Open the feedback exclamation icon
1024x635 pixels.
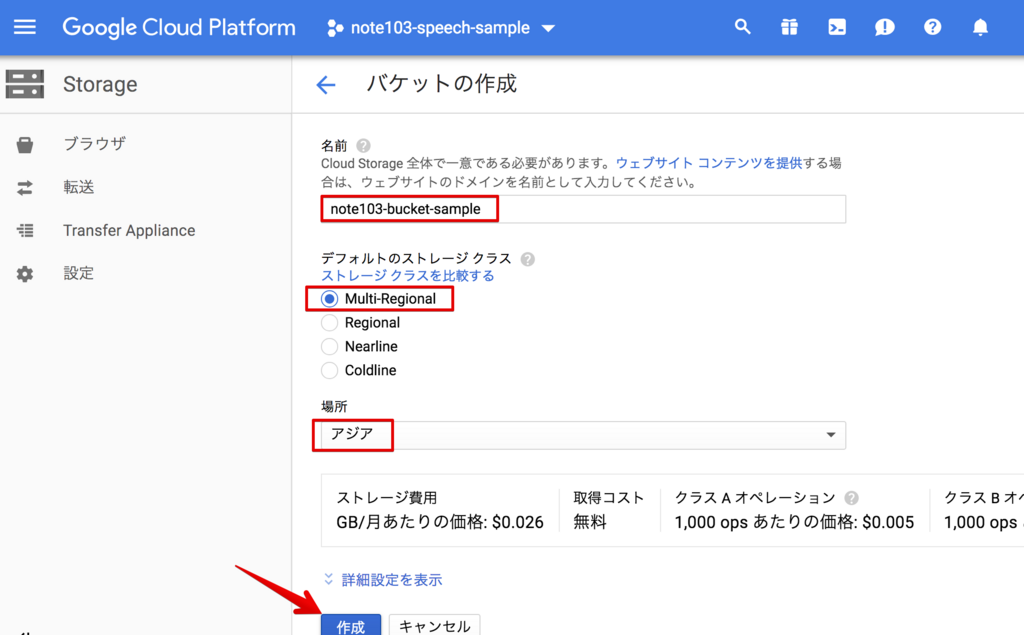pos(885,27)
